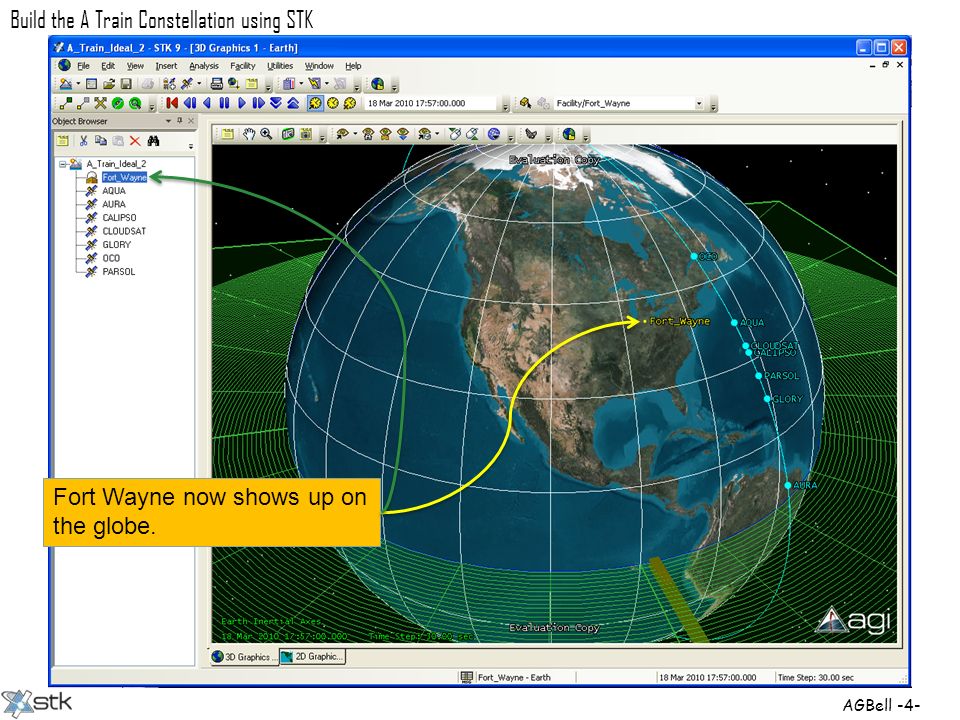Open the Help menu
This screenshot has height=720, width=960.
pyautogui.click(x=353, y=66)
